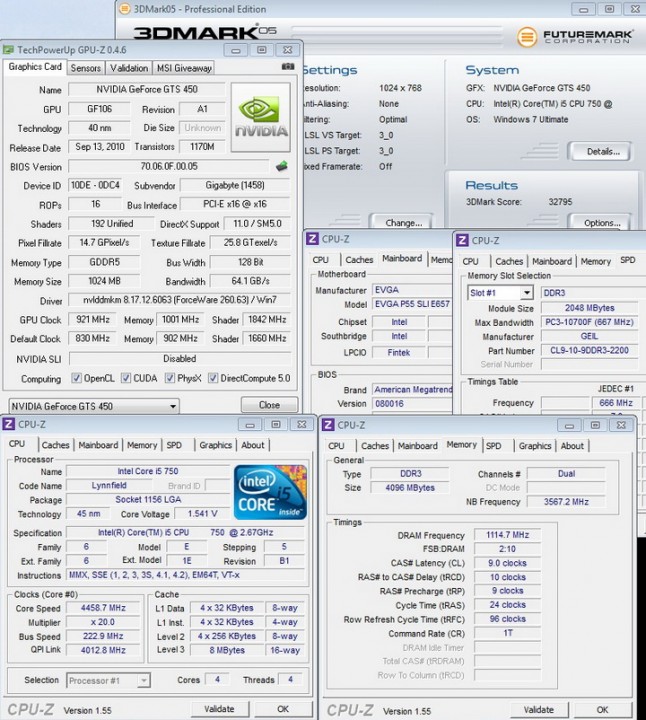The image size is (646, 720).
Task: Click the Command Rate value 1T
Action: 507,633
